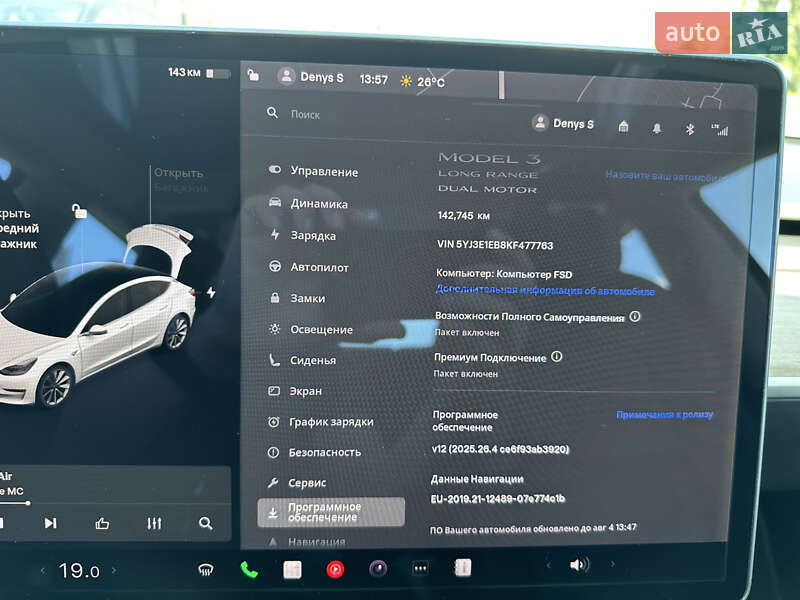Tap the Bluetooth status icon
Viewport: 800px width, 600px height.
(690, 129)
